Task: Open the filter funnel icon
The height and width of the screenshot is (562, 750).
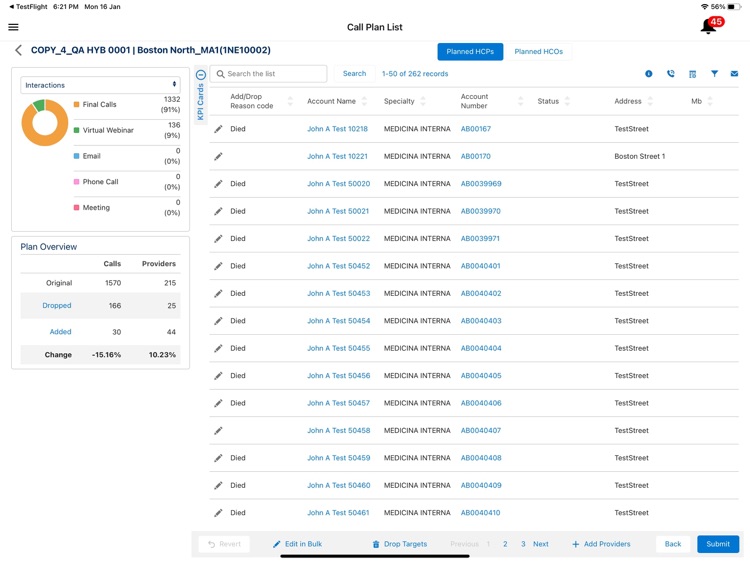Action: pyautogui.click(x=714, y=74)
